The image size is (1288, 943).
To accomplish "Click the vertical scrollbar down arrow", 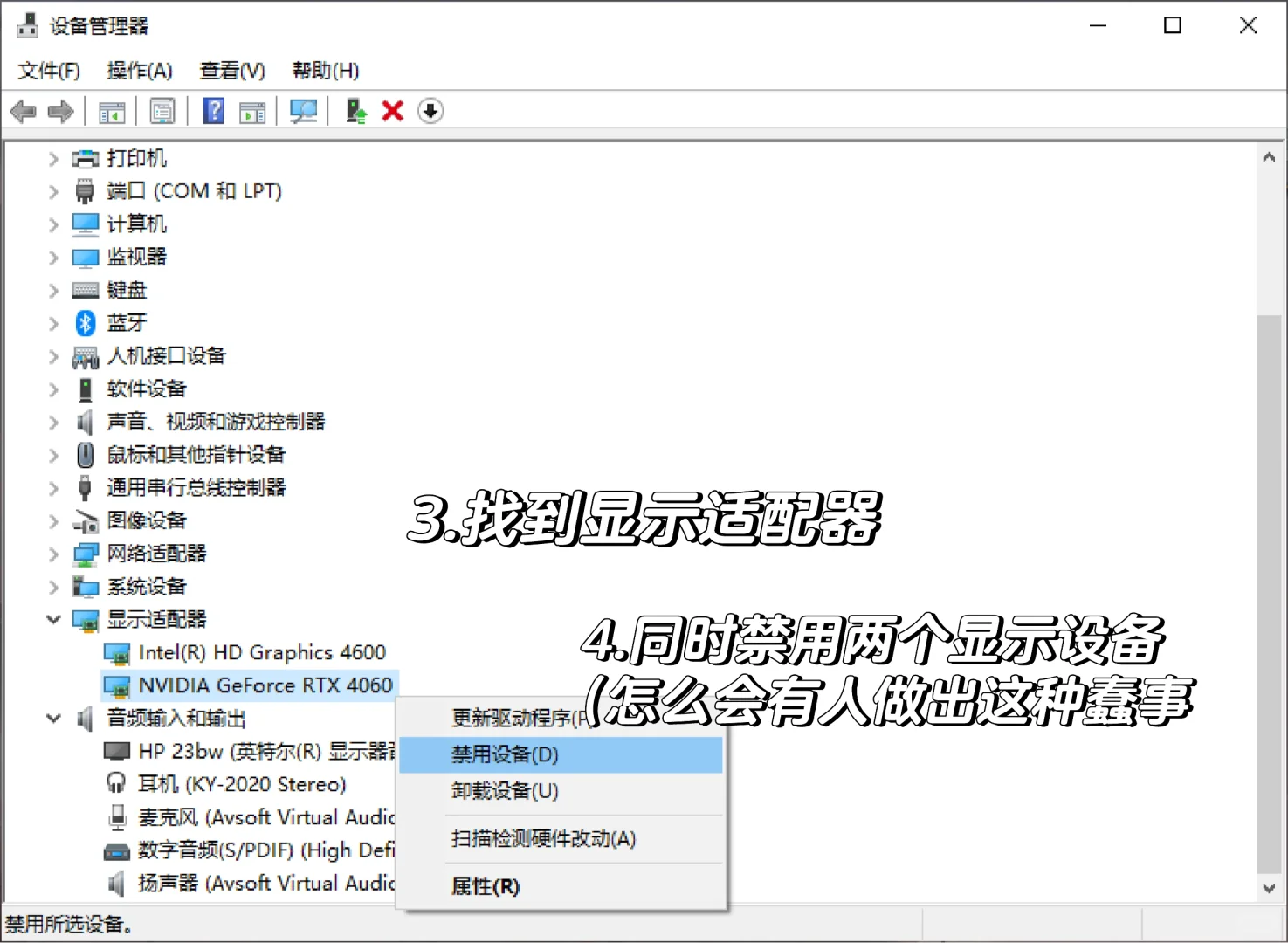I will tap(1269, 888).
